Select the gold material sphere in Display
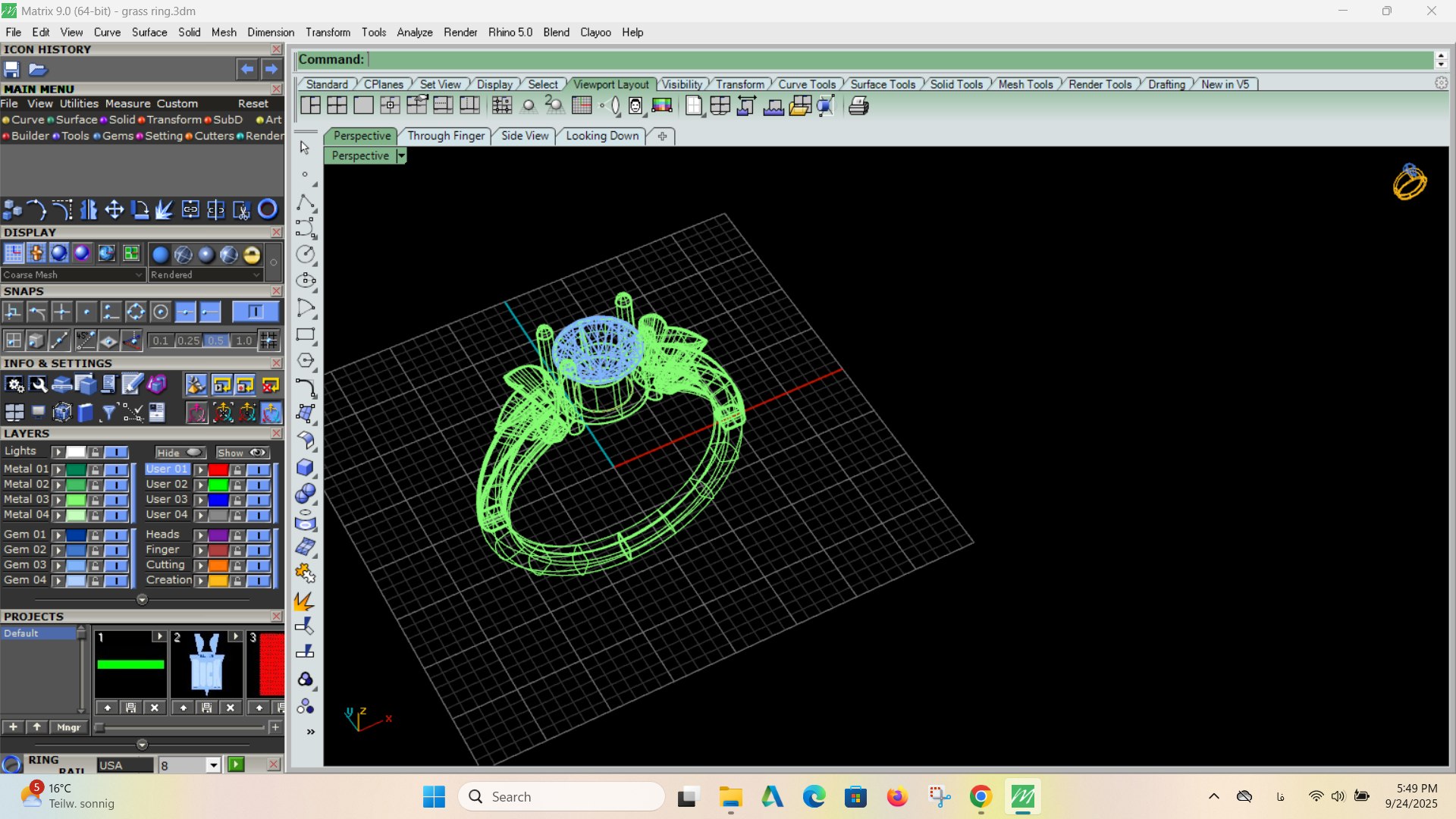 [x=252, y=254]
